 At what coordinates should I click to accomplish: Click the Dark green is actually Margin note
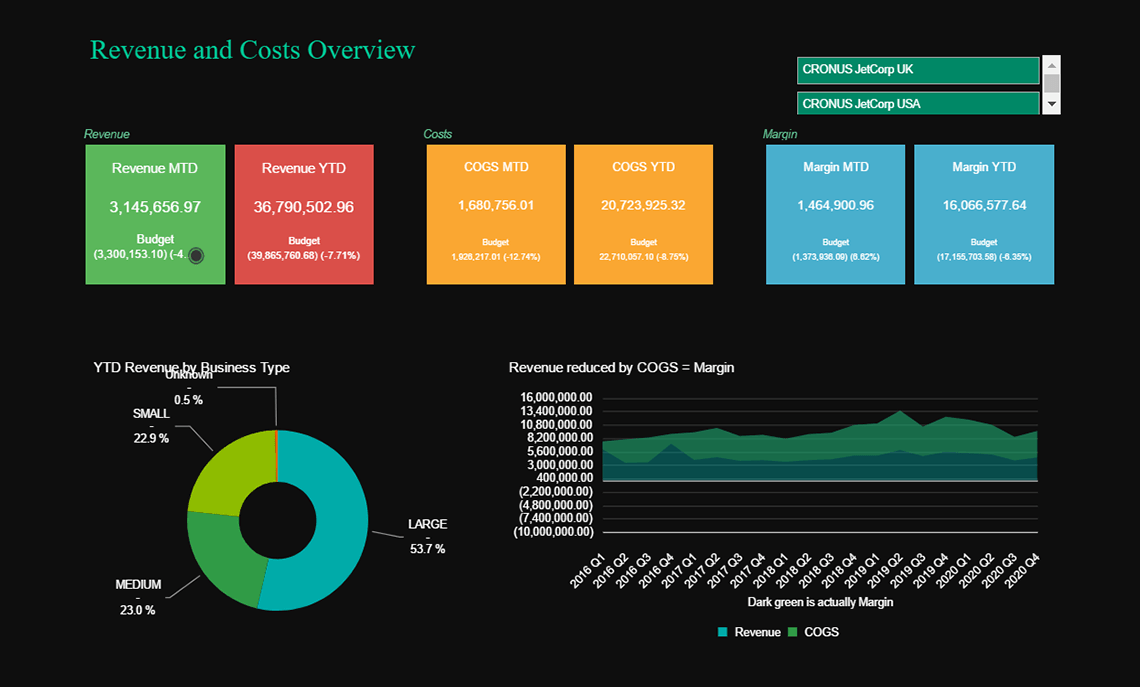click(820, 602)
